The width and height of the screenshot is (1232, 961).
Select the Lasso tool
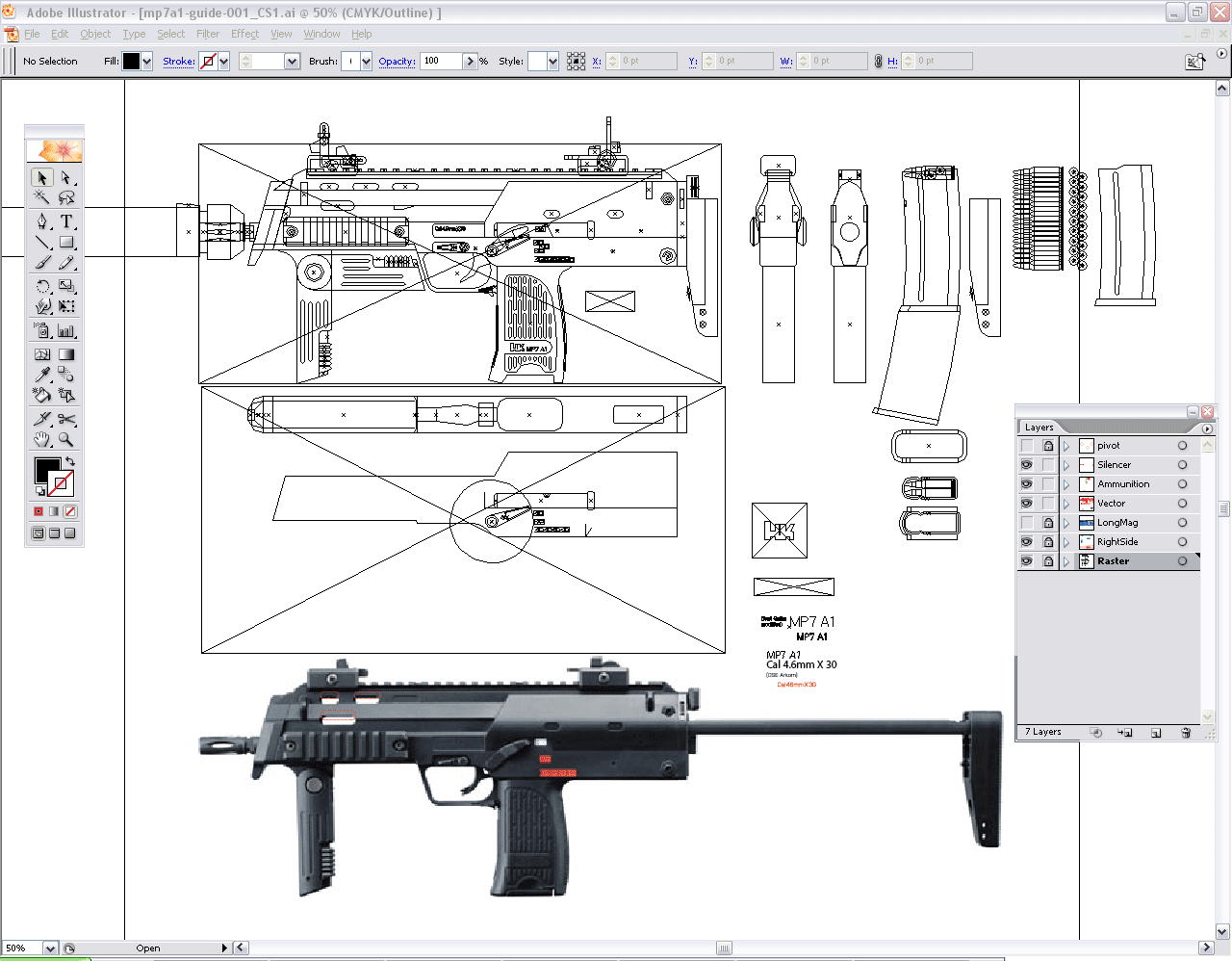click(66, 197)
